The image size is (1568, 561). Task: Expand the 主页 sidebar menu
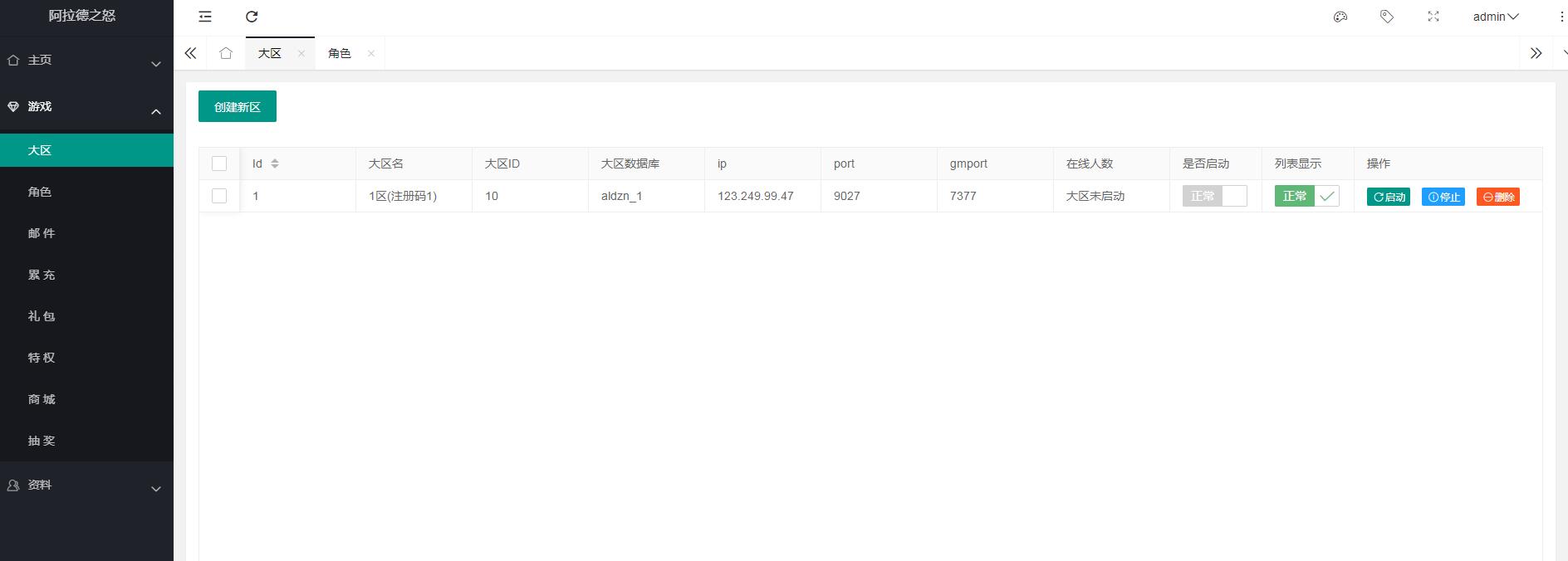pos(86,61)
